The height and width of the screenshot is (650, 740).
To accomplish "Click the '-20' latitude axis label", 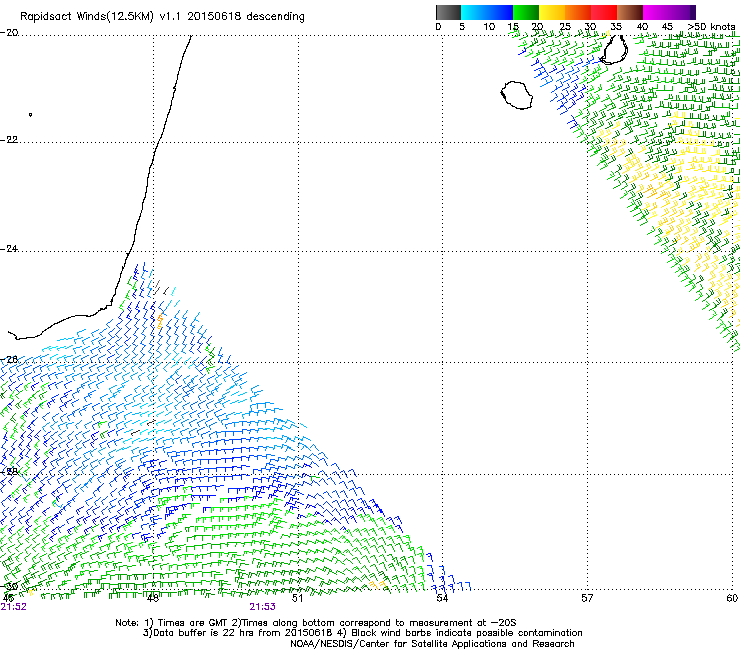I will [9, 33].
